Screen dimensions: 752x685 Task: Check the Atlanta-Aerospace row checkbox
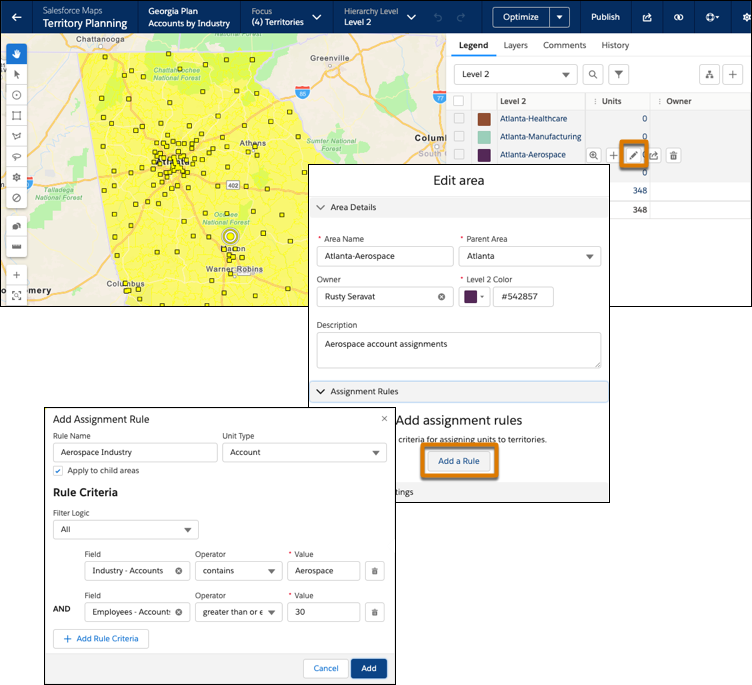pos(459,154)
